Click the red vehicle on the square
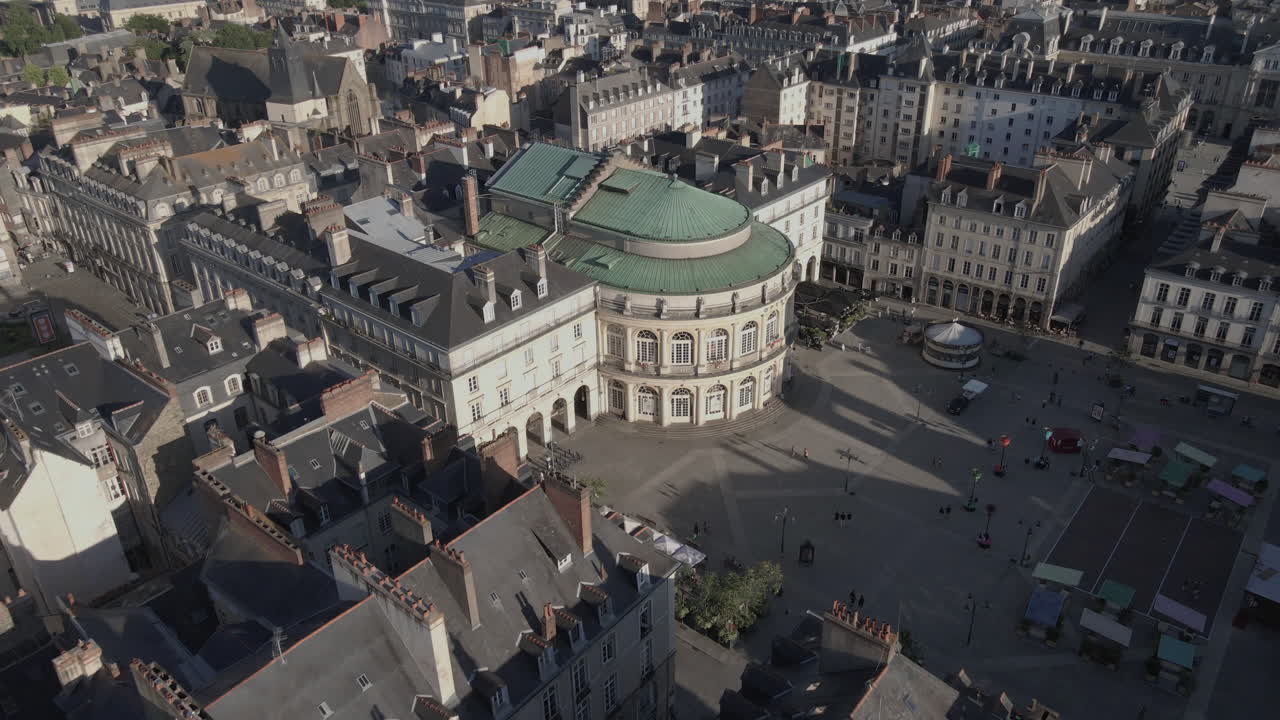The image size is (1280, 720). point(1065,440)
